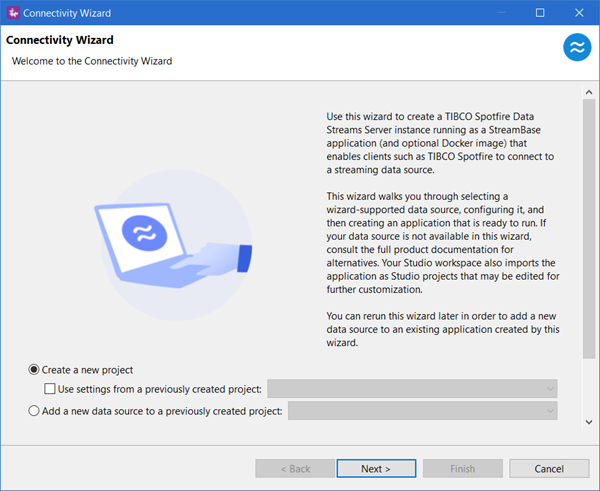Open the Use settings project dropdown
Image resolution: width=600 pixels, height=491 pixels.
[x=412, y=389]
